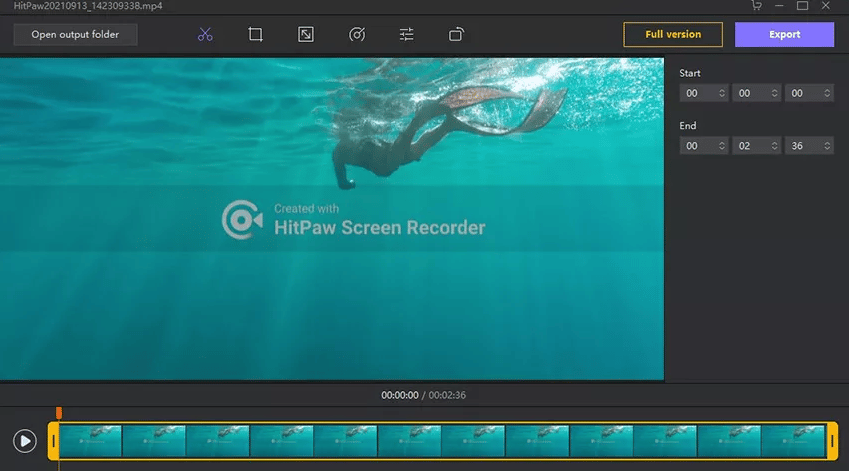This screenshot has height=471, width=849.
Task: Click the Start label
Action: coord(690,73)
